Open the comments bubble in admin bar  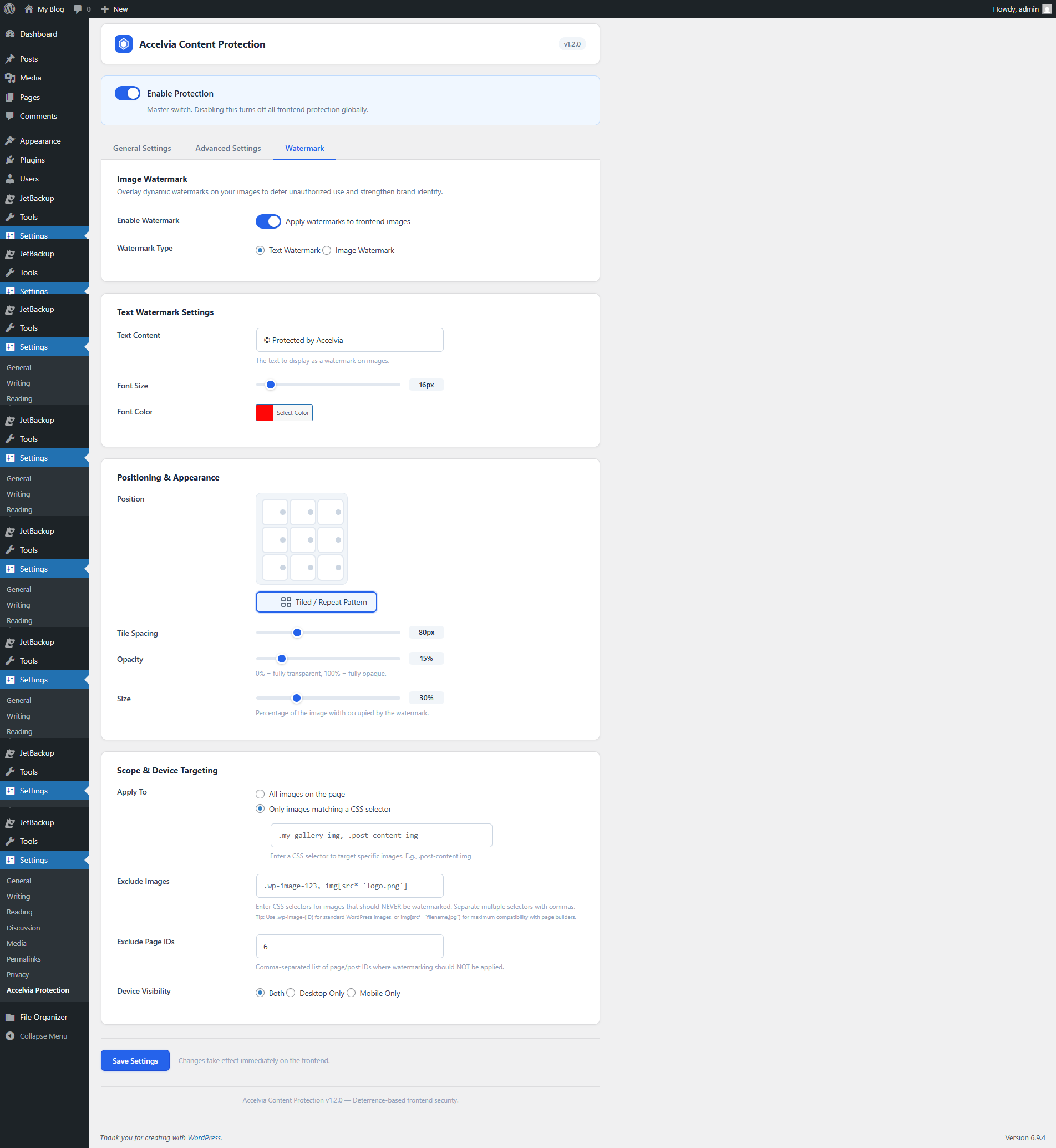(x=78, y=9)
